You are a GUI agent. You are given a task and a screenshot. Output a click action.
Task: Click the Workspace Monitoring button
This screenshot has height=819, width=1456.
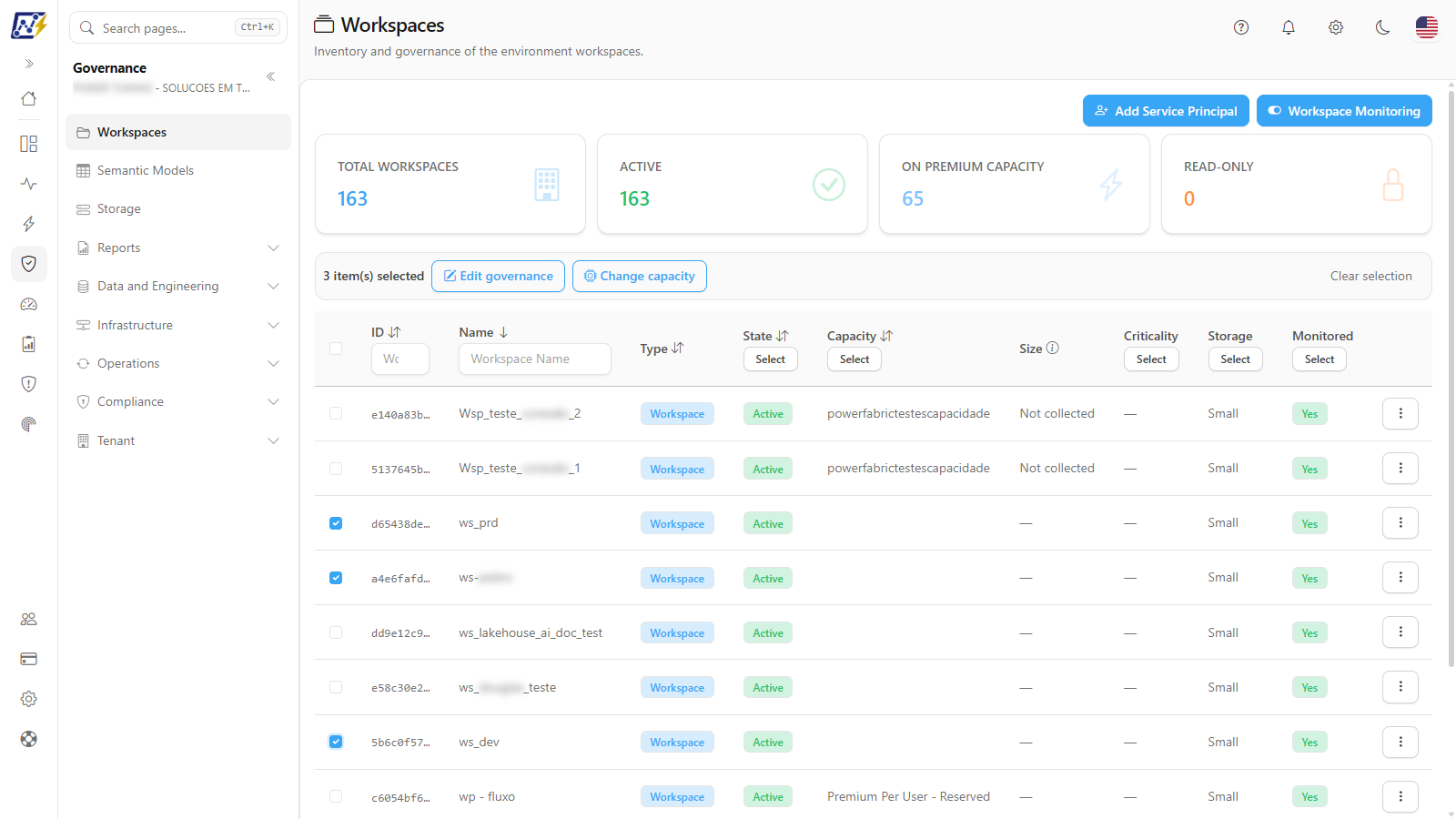coord(1344,111)
